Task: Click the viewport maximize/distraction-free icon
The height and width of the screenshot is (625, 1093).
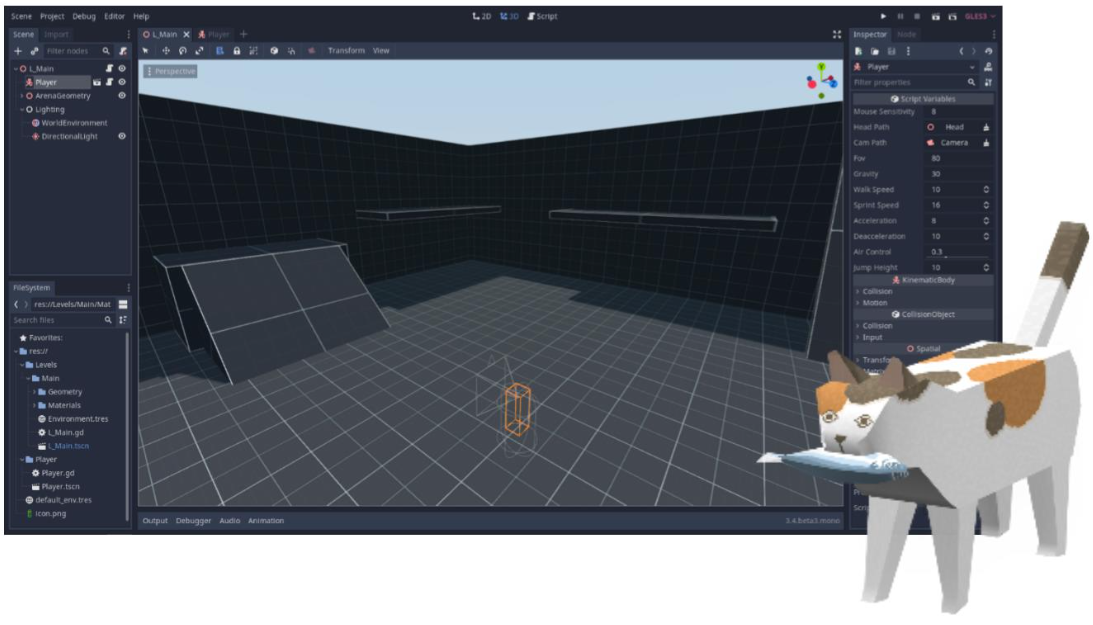Action: (836, 34)
